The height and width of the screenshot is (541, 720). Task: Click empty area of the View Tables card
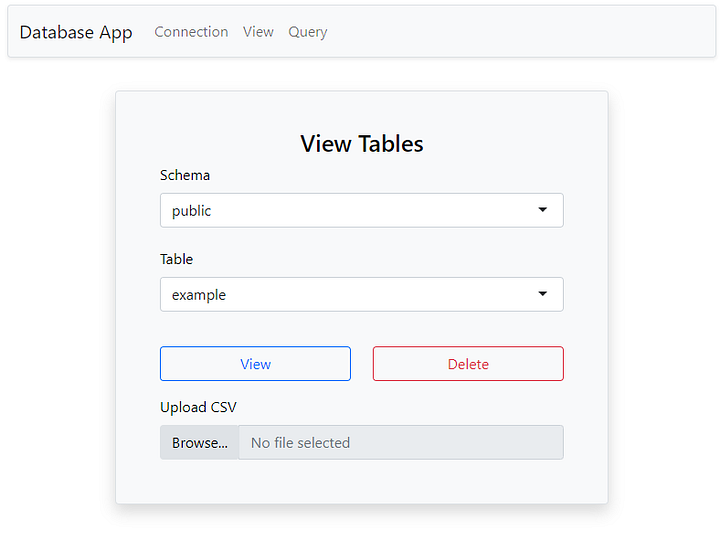[x=362, y=482]
